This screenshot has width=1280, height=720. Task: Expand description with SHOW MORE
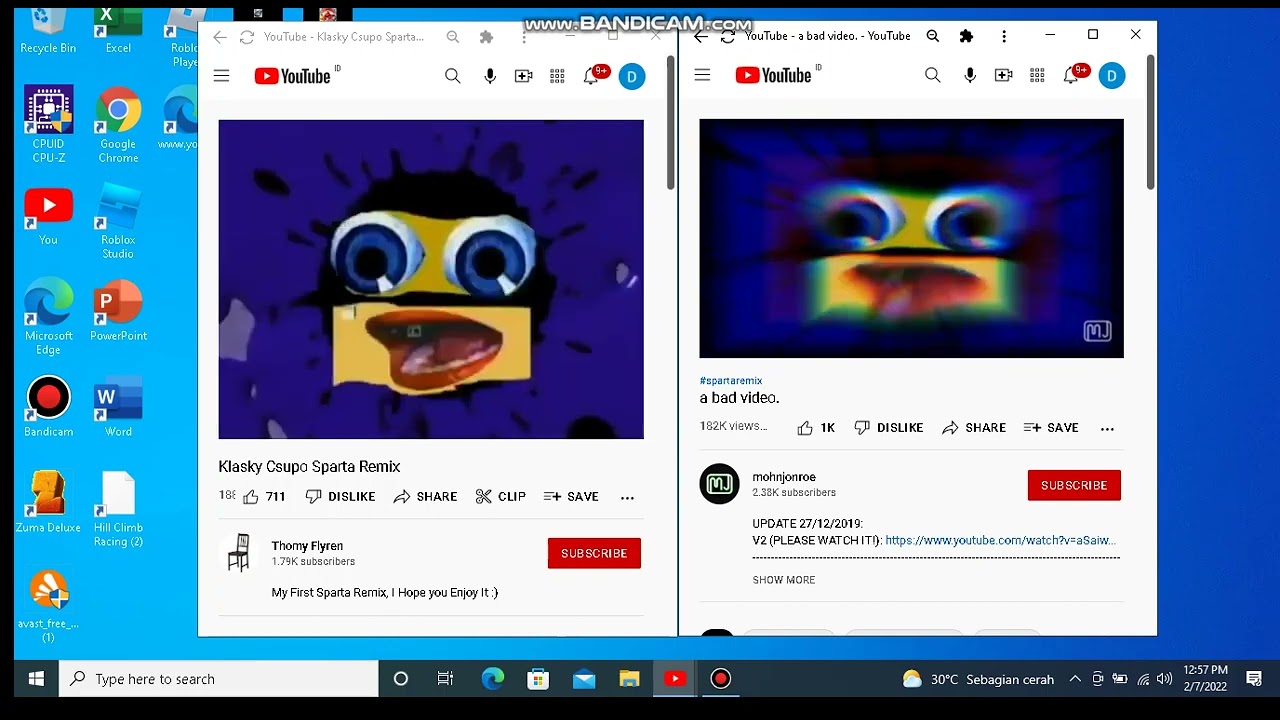(x=784, y=580)
